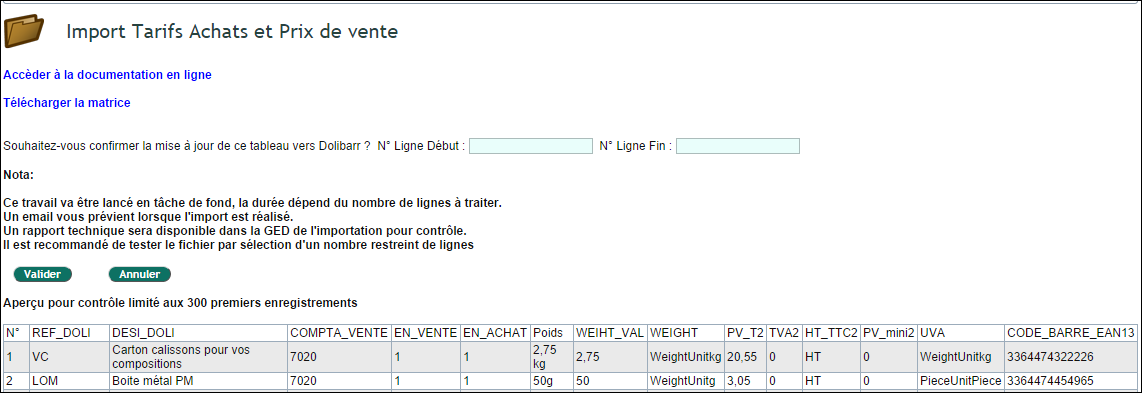1142x393 pixels.
Task: Select the CODE_BARRE_EAN13 column header
Action: 1070,333
